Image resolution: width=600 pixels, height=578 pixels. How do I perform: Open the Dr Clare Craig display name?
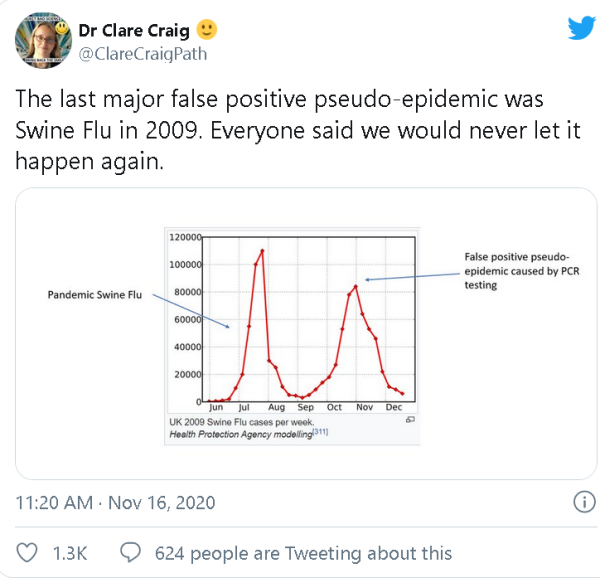coord(134,30)
